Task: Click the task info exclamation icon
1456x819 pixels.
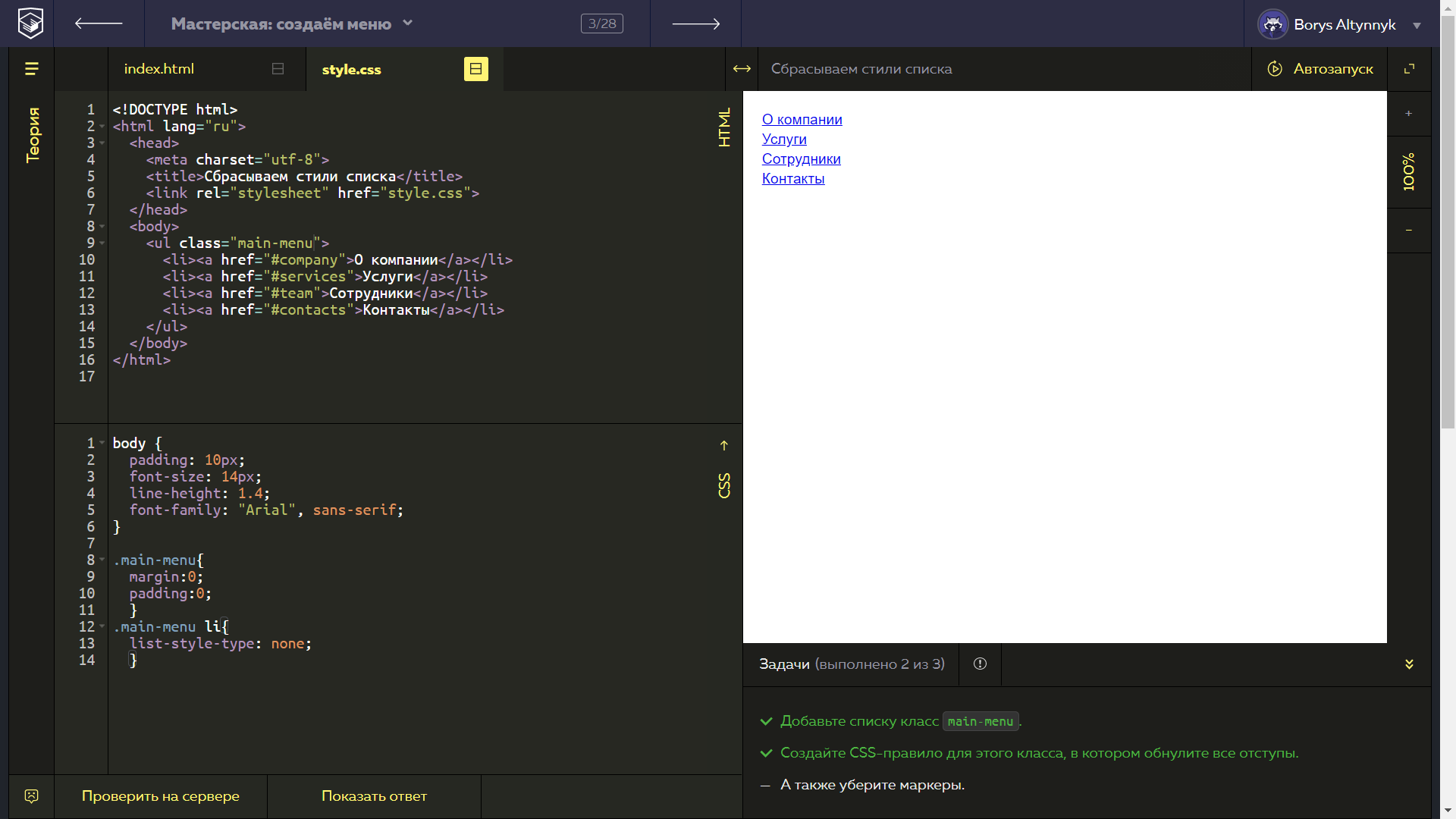Action: pyautogui.click(x=980, y=664)
